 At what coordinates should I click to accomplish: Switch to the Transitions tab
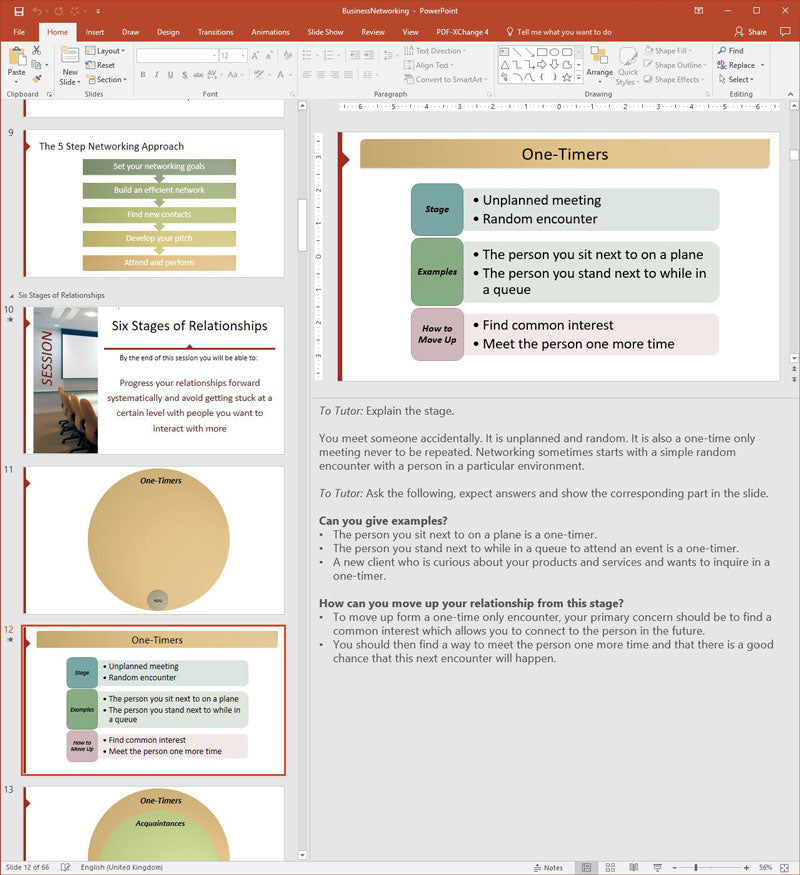215,32
